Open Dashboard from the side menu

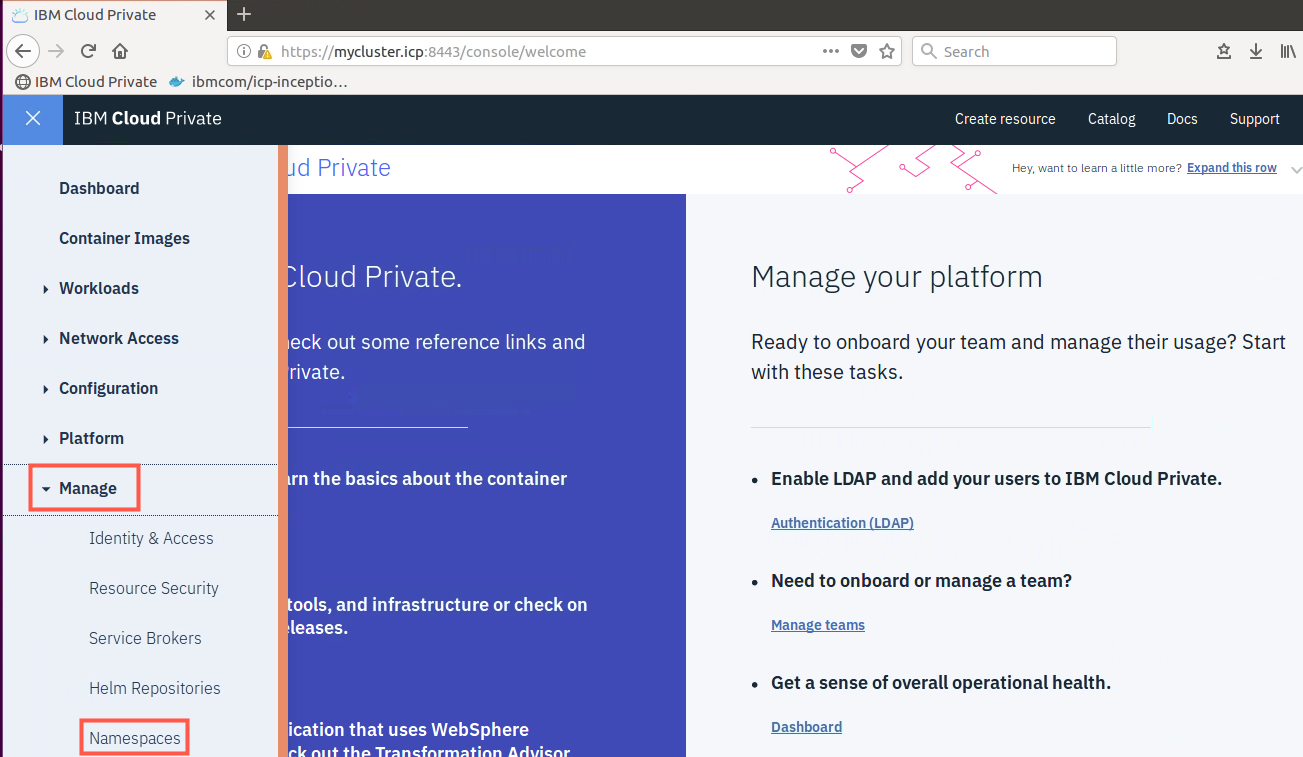tap(99, 188)
